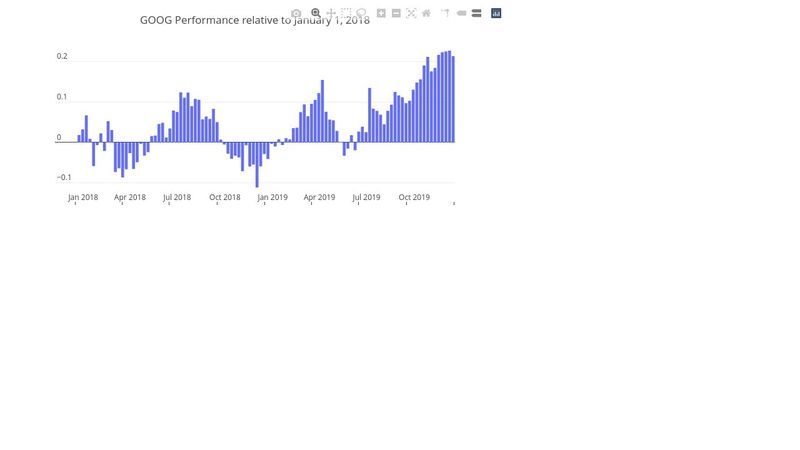
Task: Select the Zoom magnifier tool
Action: (x=316, y=13)
